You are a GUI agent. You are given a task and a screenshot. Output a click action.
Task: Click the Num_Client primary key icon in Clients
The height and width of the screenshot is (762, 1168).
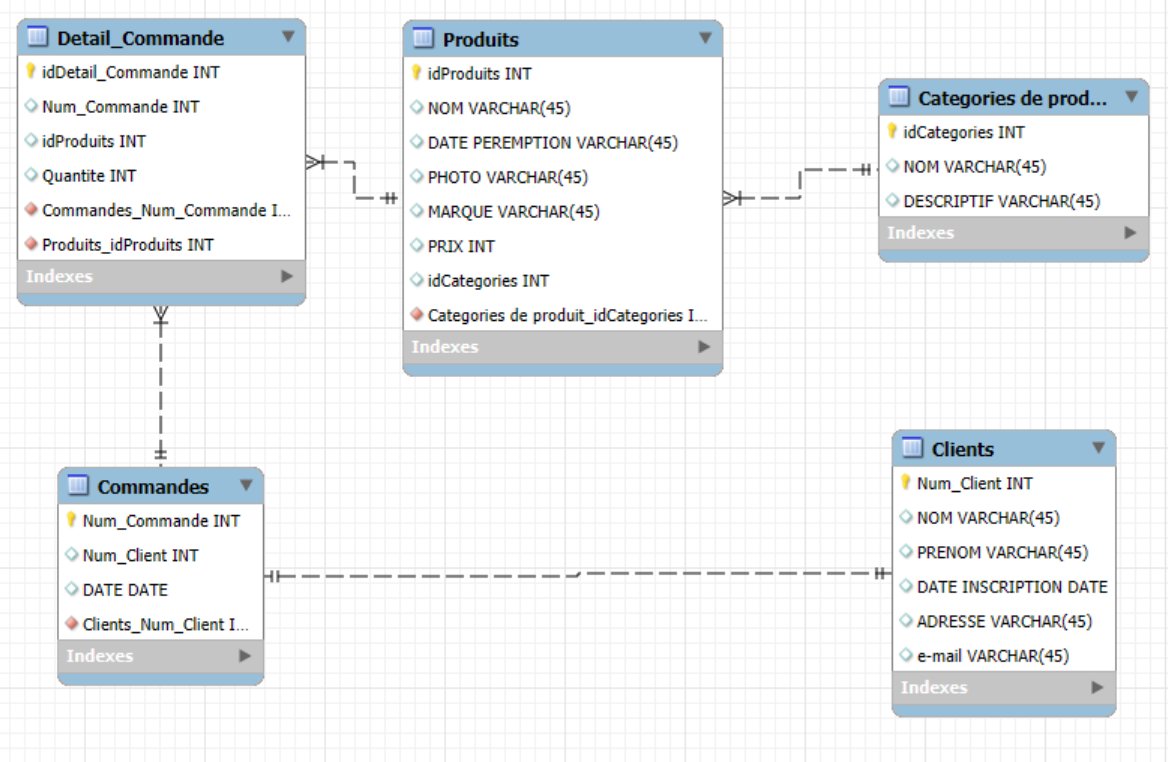point(906,483)
